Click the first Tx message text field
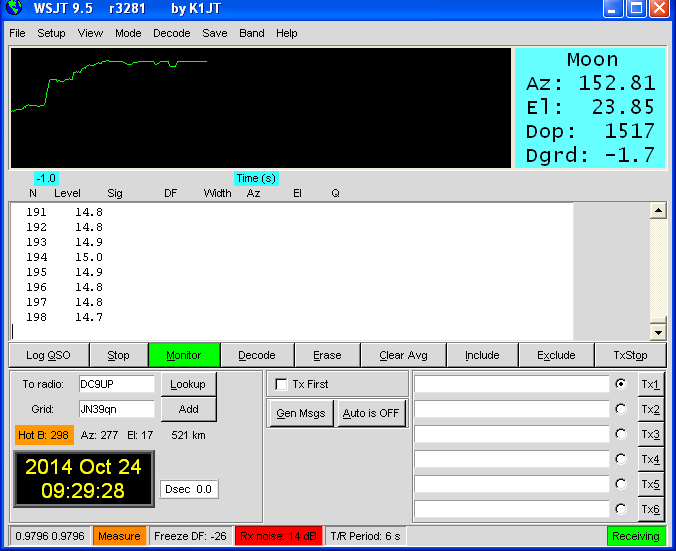 [512, 384]
